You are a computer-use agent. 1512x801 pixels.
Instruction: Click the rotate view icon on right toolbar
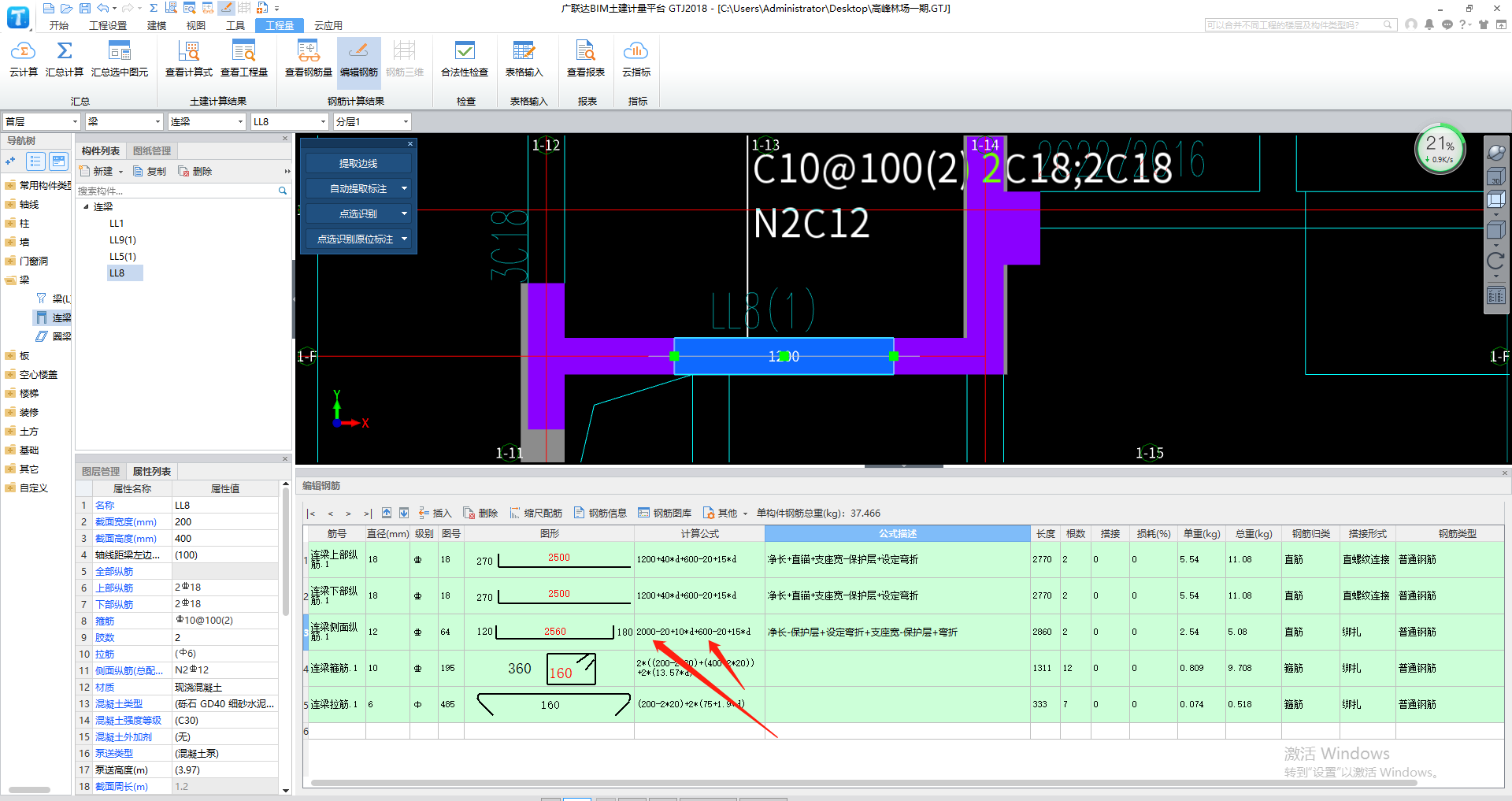pos(1495,261)
